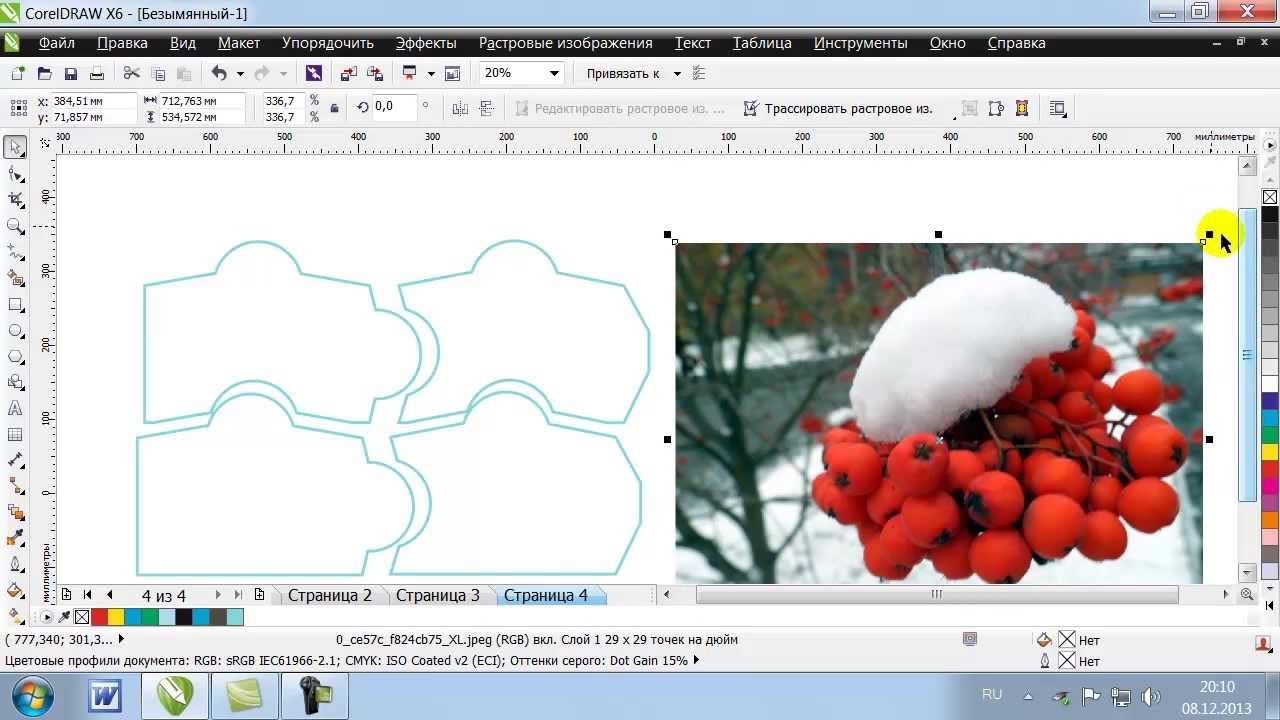Select the Rectangle tool
Screen dimensions: 1280x720
[15, 304]
